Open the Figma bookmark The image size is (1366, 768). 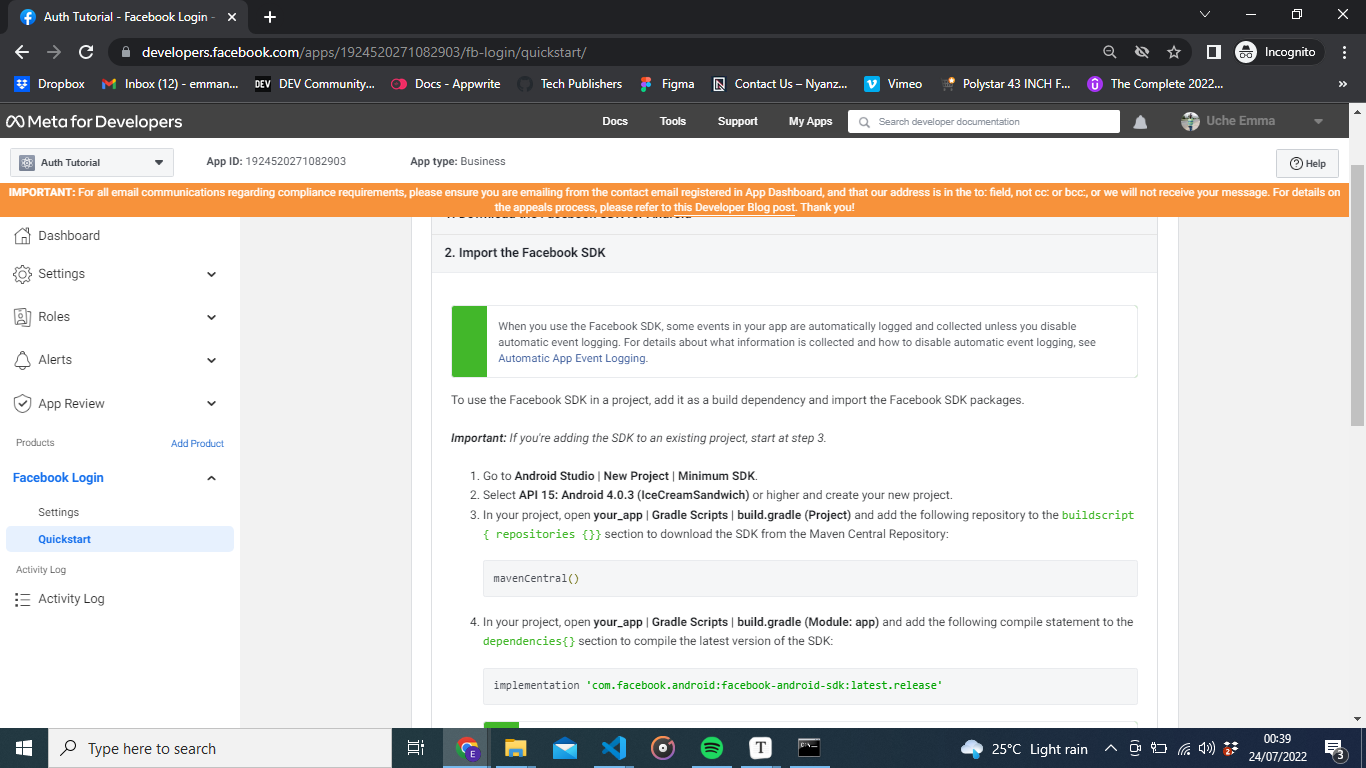coord(666,84)
